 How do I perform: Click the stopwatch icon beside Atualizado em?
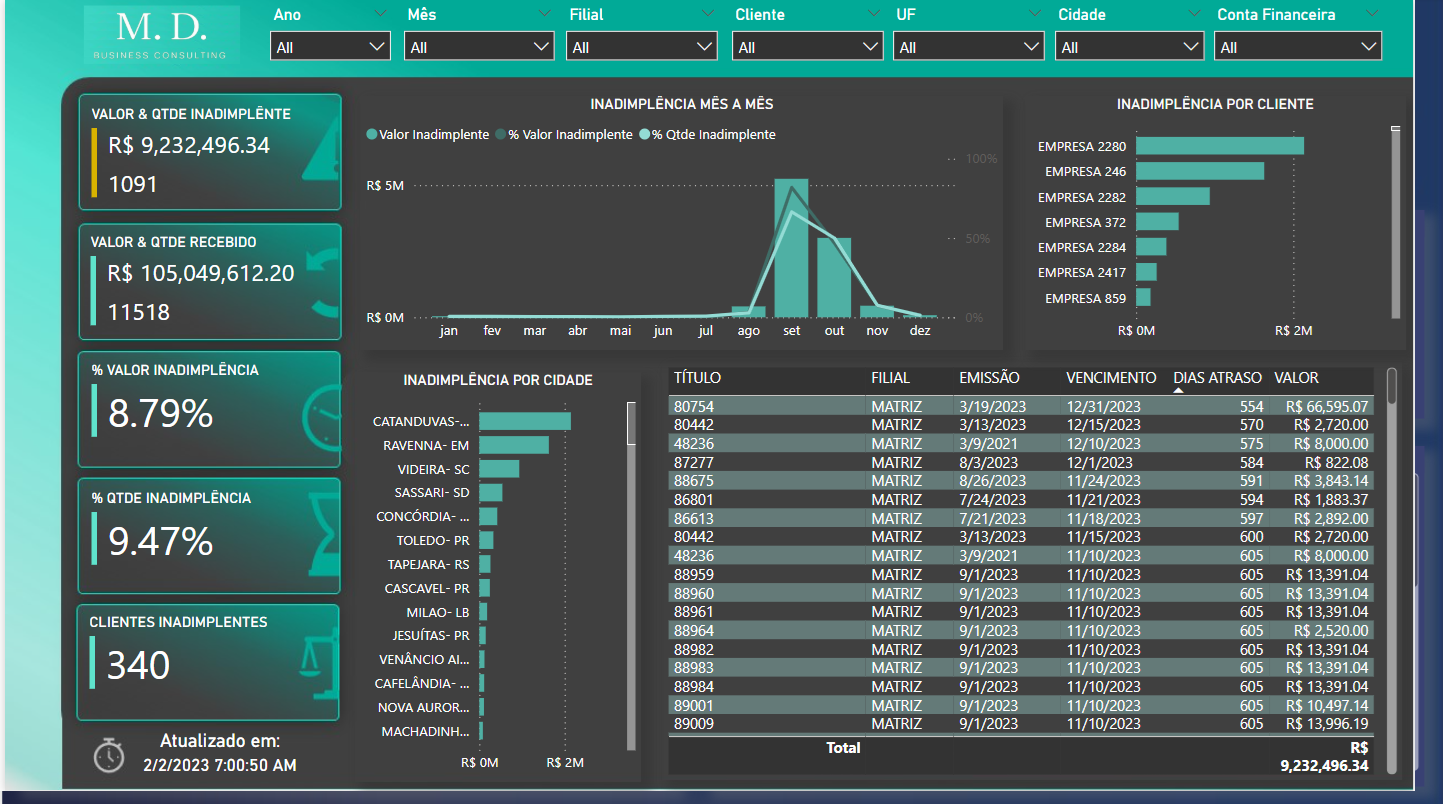click(x=109, y=755)
